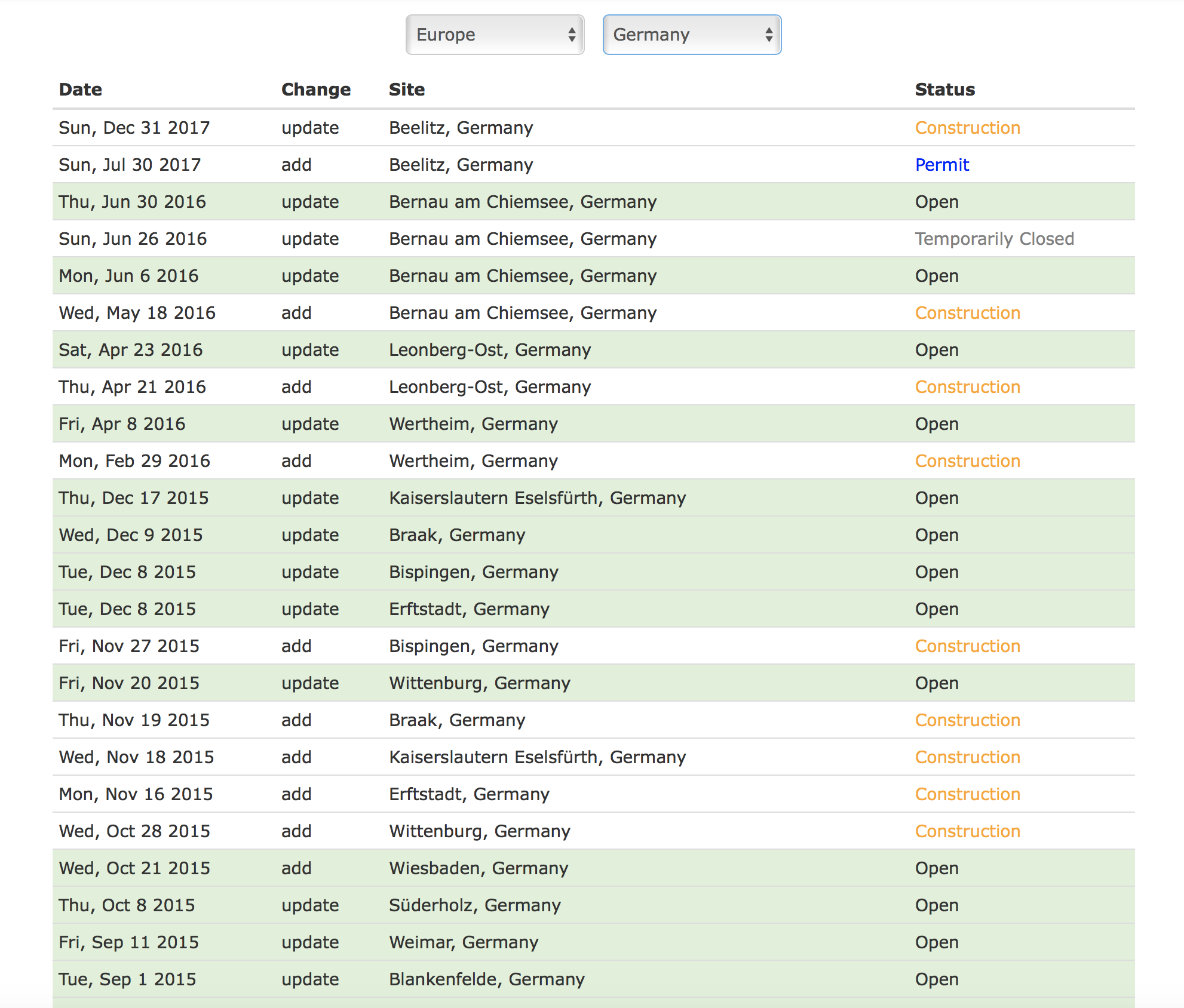Click Bispingen, Germany on Dec 8 row
Viewport: 1184px width, 1008px height.
point(474,572)
